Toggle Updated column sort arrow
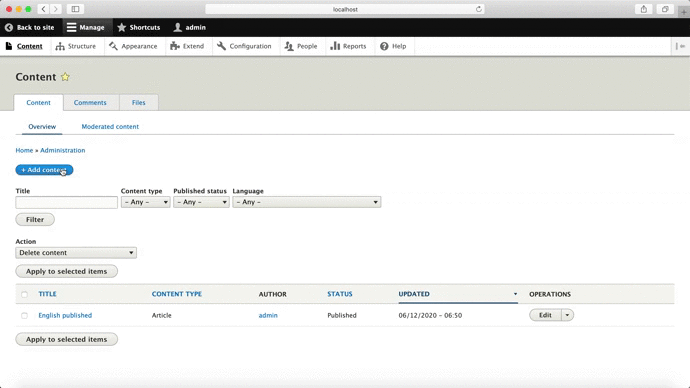This screenshot has width=690, height=388. 515,294
